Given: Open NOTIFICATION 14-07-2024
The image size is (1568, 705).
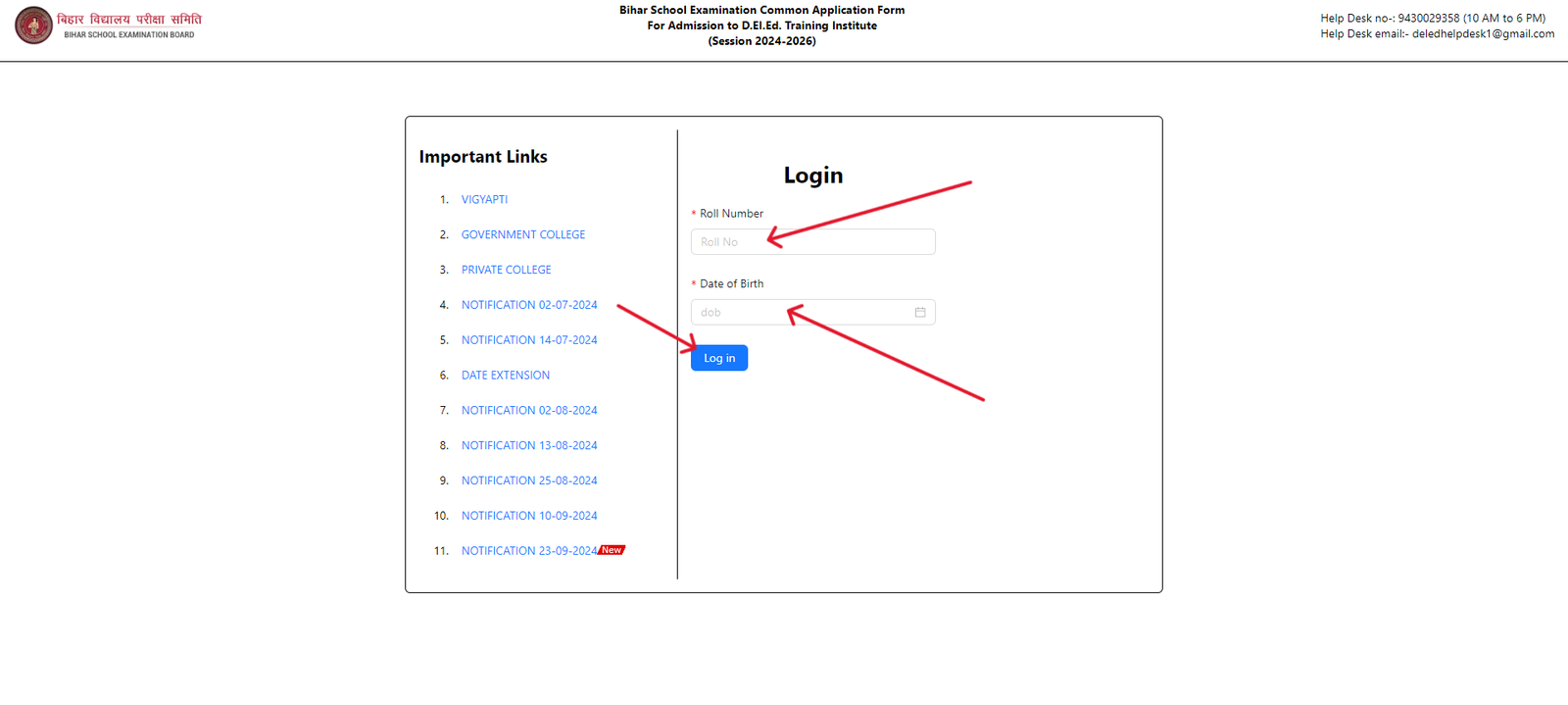Looking at the screenshot, I should 528,340.
